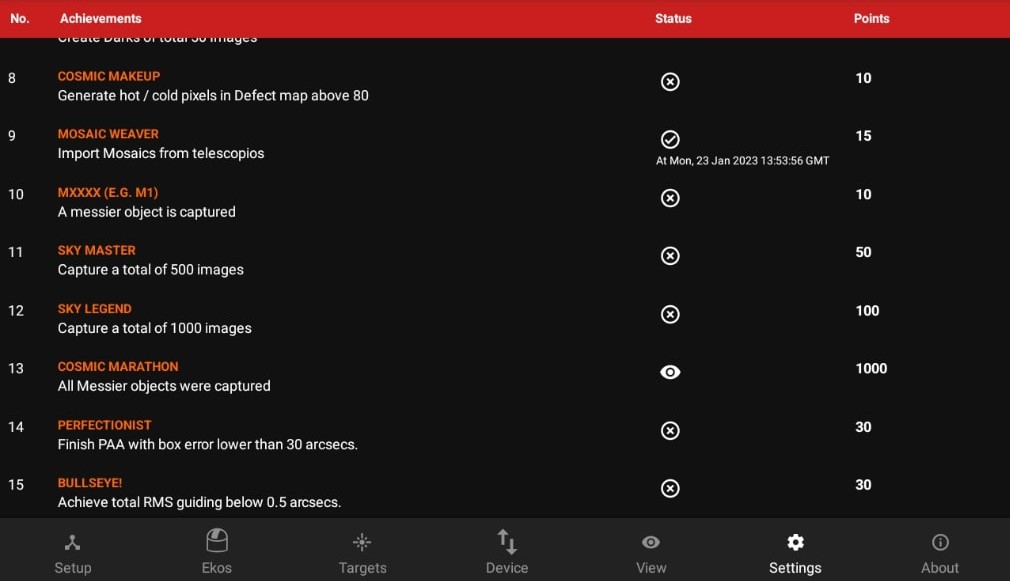Click the Mosaic Weaver completed checkmark icon
1010x581 pixels.
(x=670, y=139)
